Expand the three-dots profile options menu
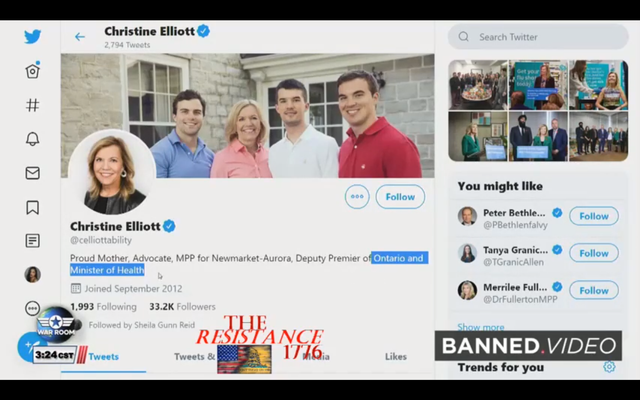Screen dimensions: 640x400 click(357, 197)
